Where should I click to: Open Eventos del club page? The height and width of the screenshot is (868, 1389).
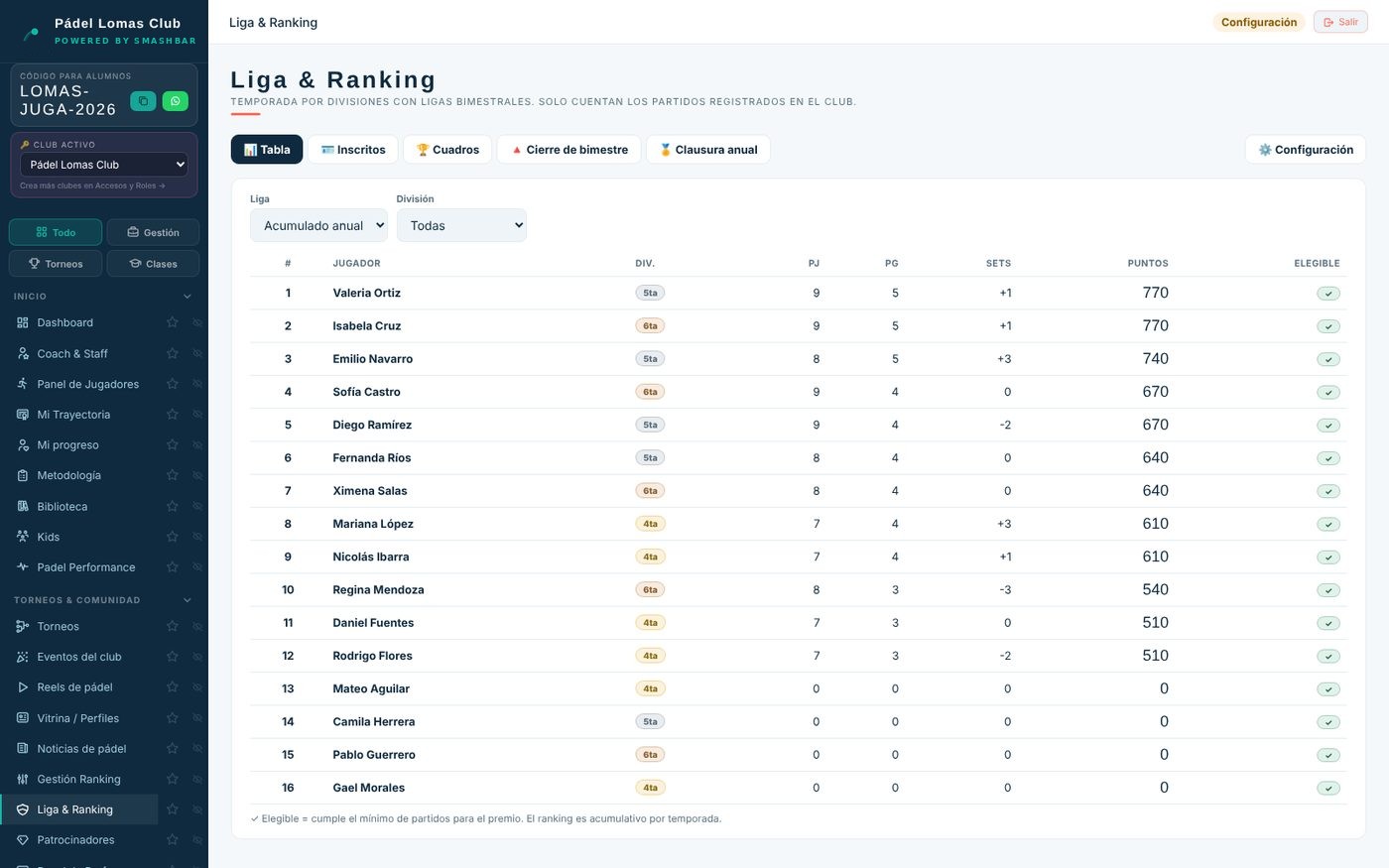coord(79,657)
